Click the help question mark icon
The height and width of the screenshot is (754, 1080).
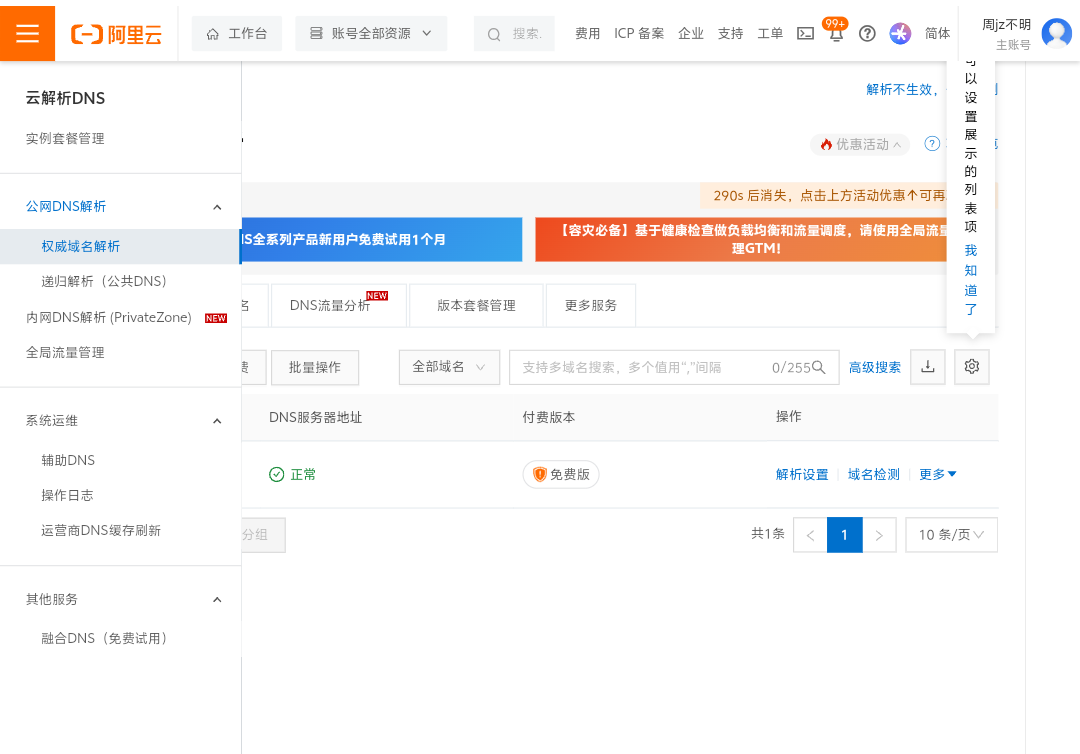click(x=867, y=33)
